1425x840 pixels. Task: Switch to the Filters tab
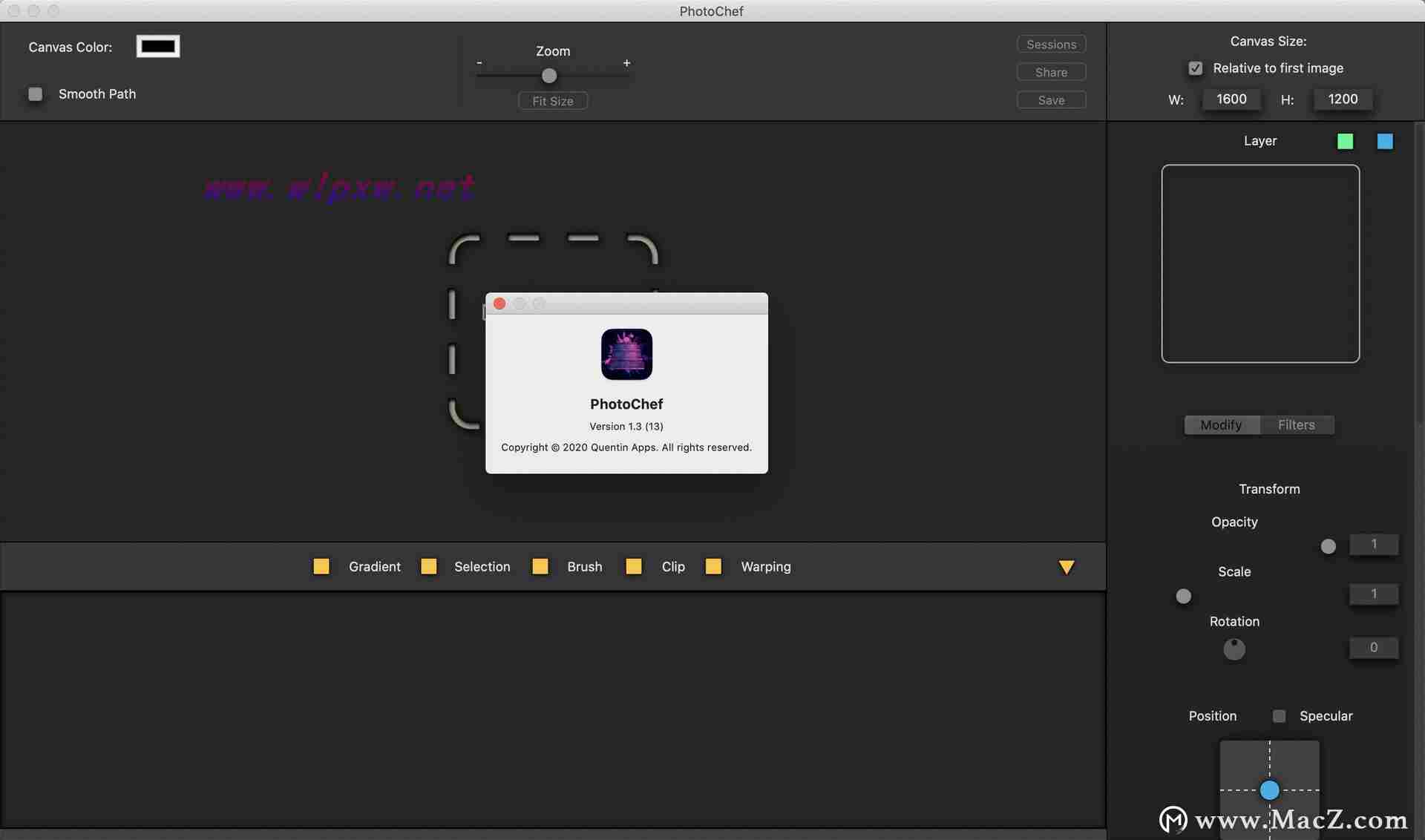coord(1297,424)
